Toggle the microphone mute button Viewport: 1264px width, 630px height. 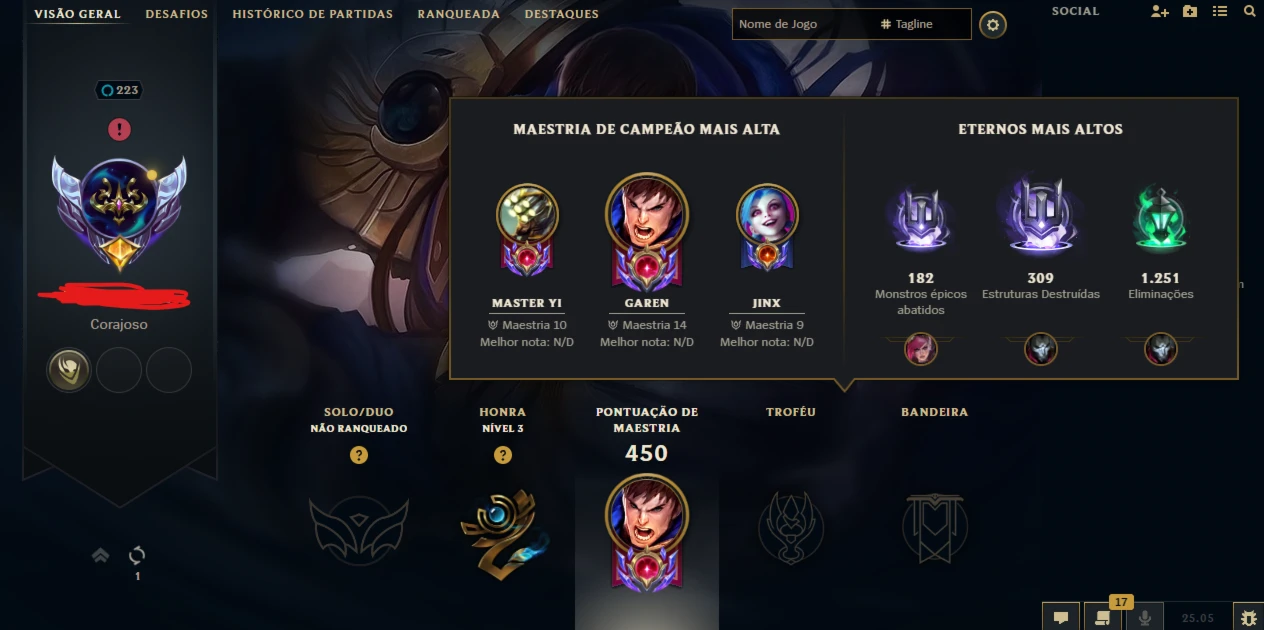[x=1144, y=617]
